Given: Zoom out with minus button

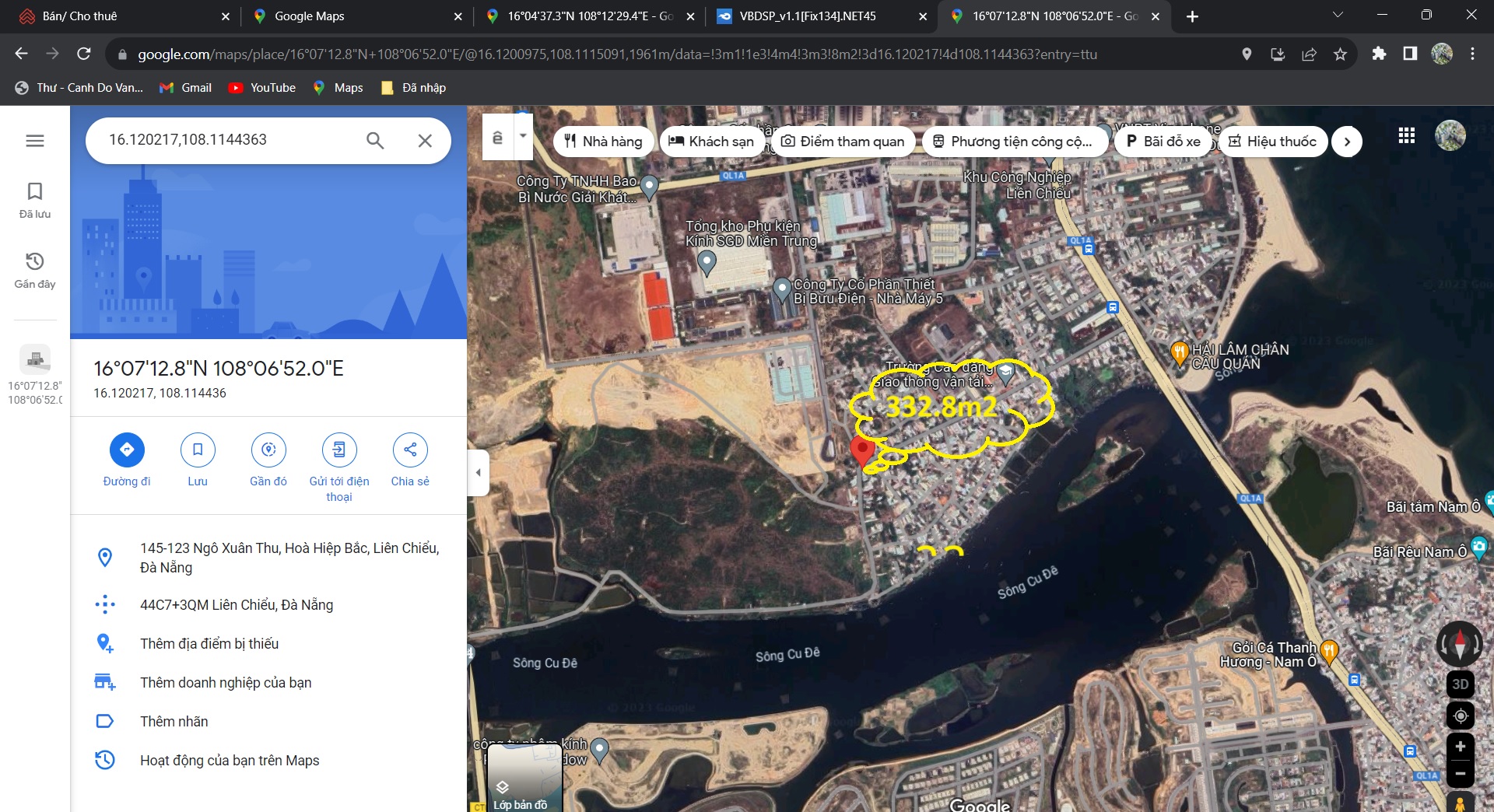Looking at the screenshot, I should (x=1461, y=773).
